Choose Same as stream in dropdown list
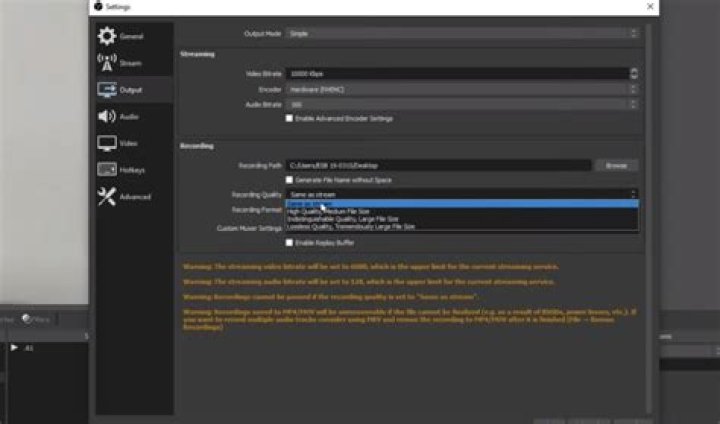 [462, 204]
